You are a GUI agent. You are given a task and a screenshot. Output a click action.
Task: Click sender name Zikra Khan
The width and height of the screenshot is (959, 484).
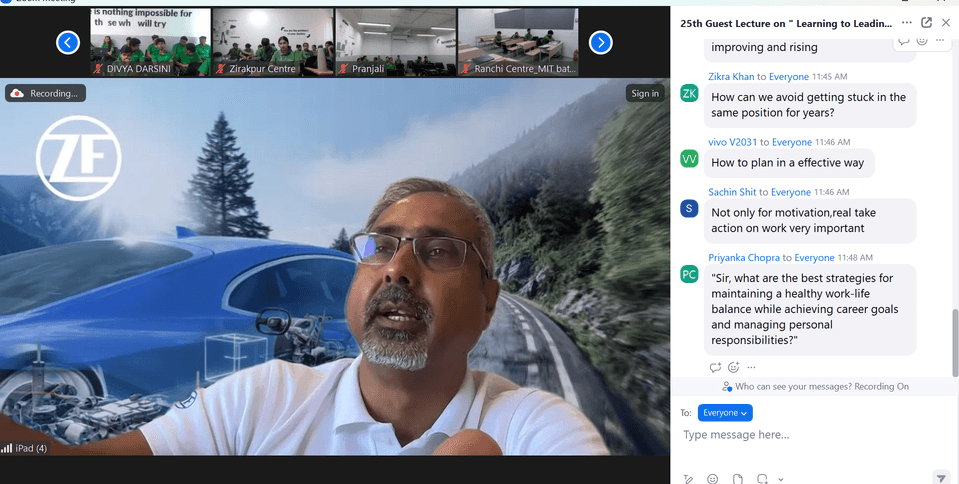point(731,76)
